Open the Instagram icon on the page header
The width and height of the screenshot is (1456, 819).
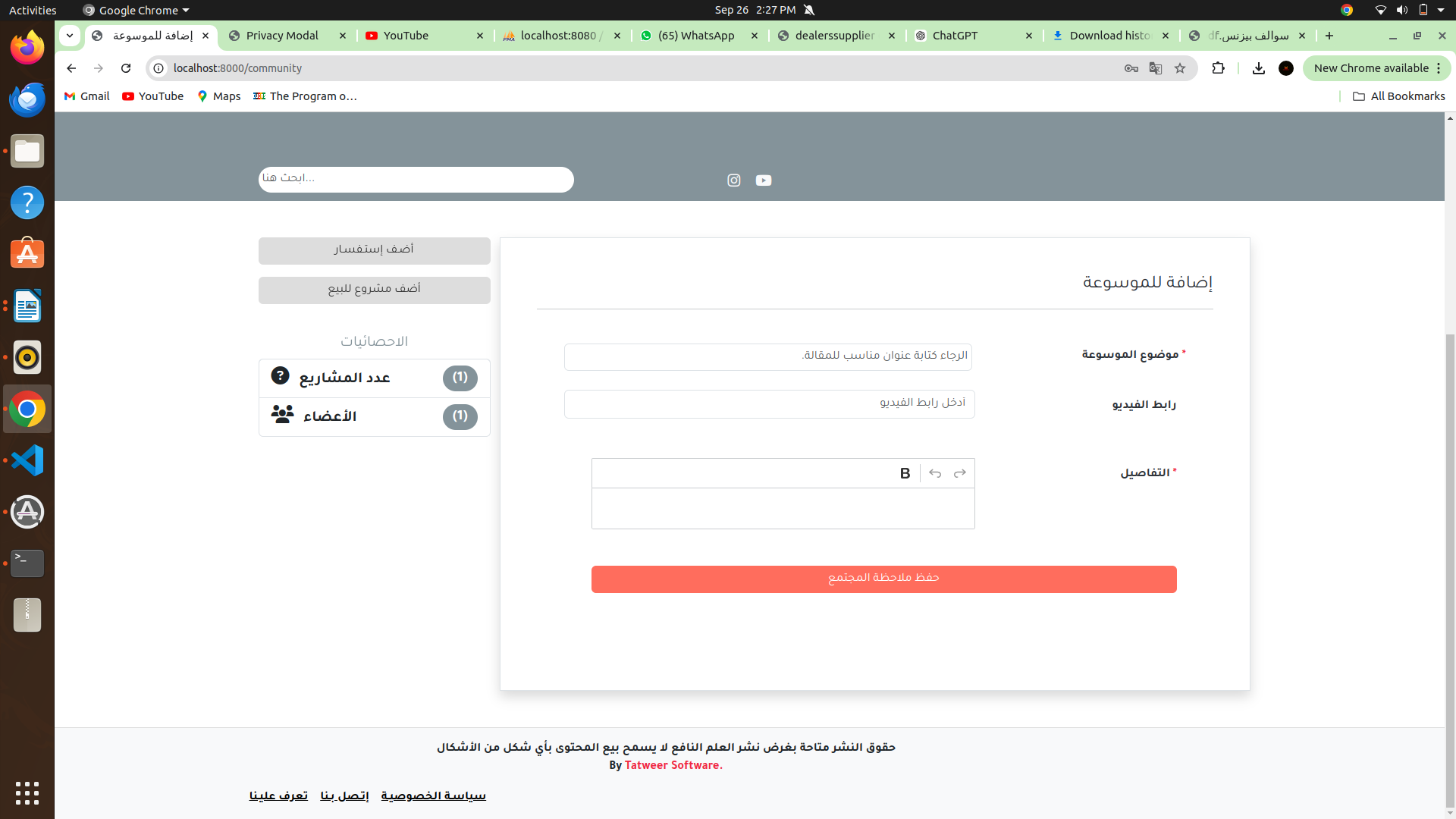(x=733, y=180)
